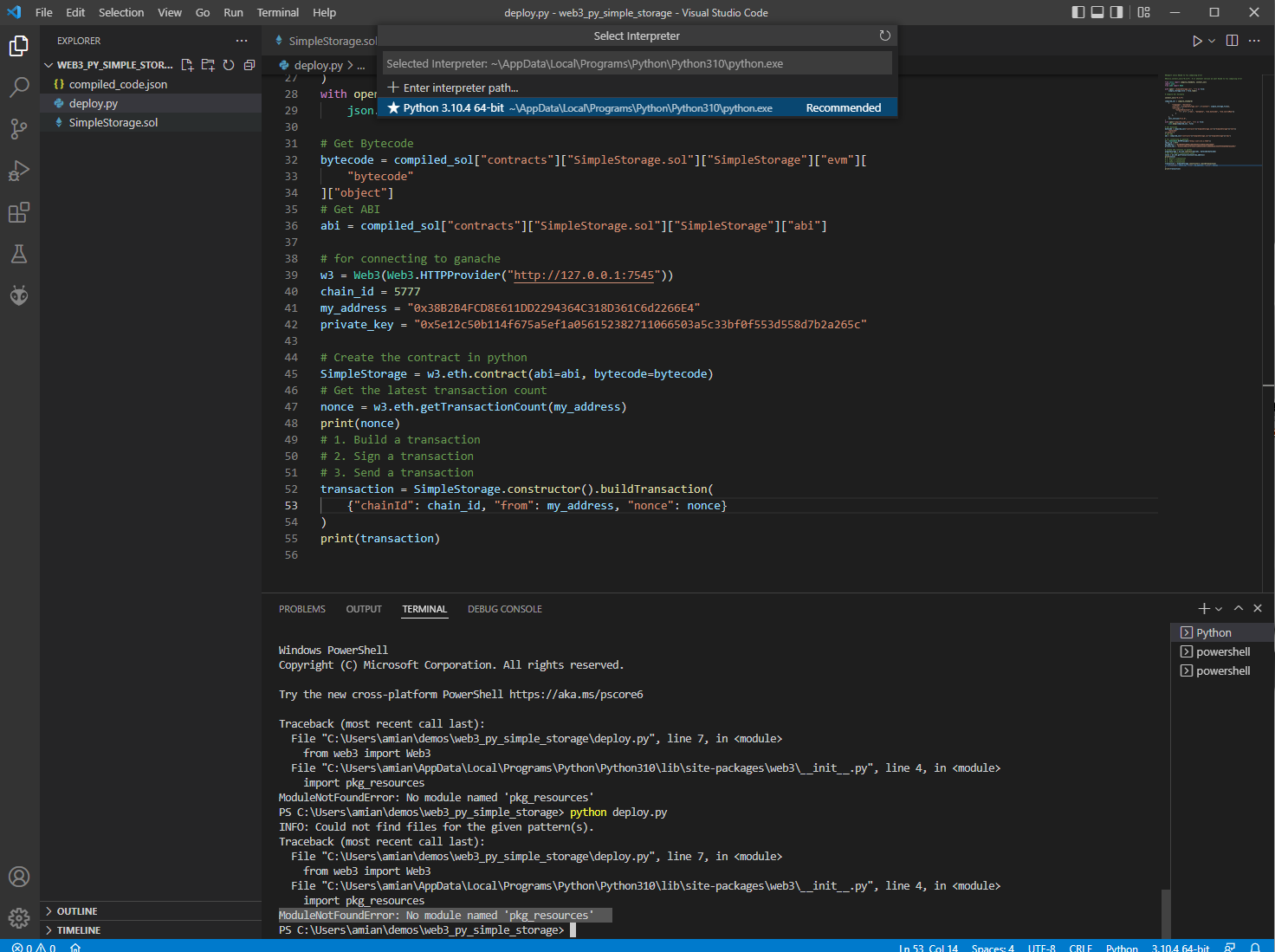
Task: Toggle the secondary side bar layout button
Action: [1116, 12]
